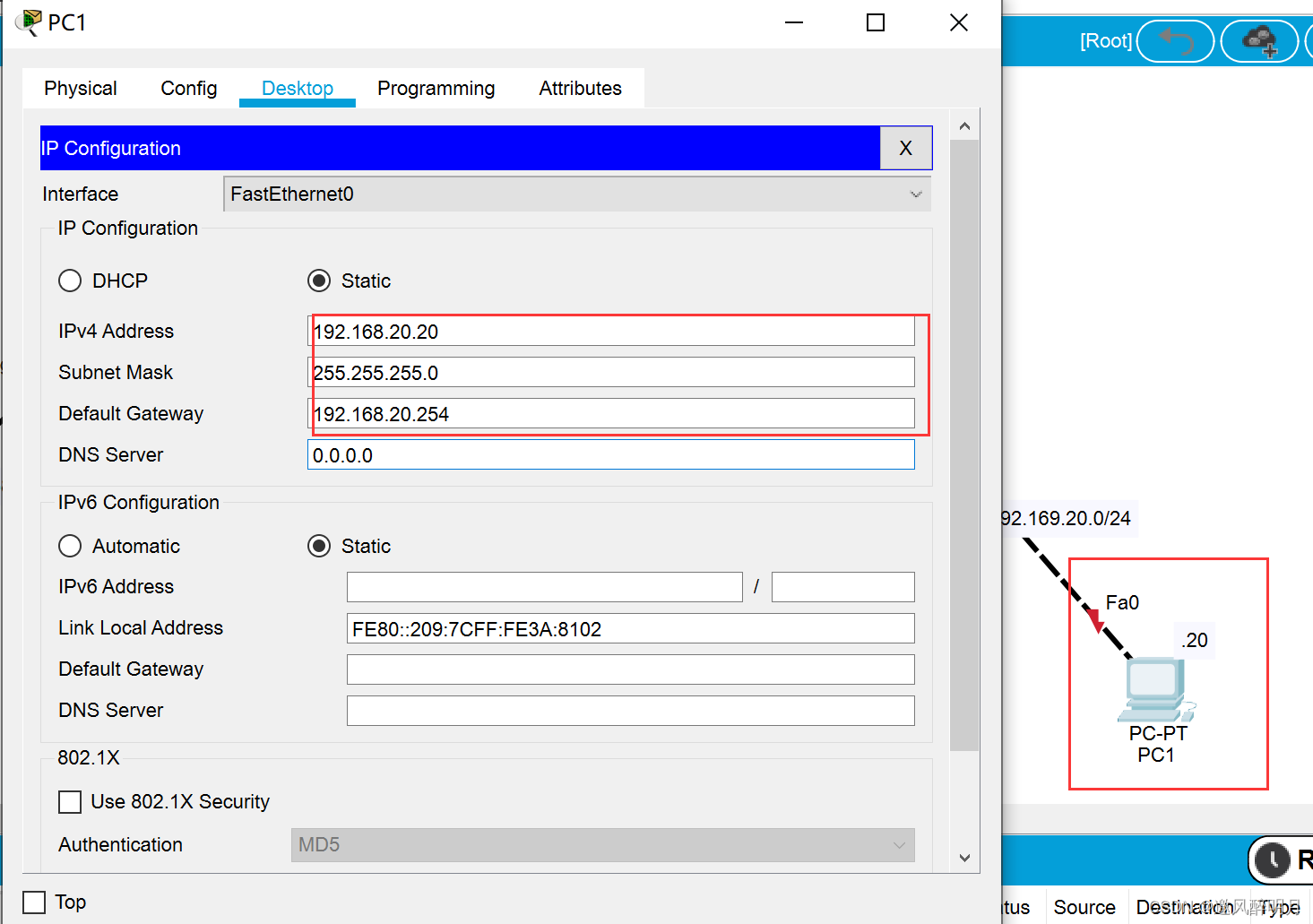Viewport: 1313px width, 924px height.
Task: Switch to the Programming tab
Action: (x=436, y=89)
